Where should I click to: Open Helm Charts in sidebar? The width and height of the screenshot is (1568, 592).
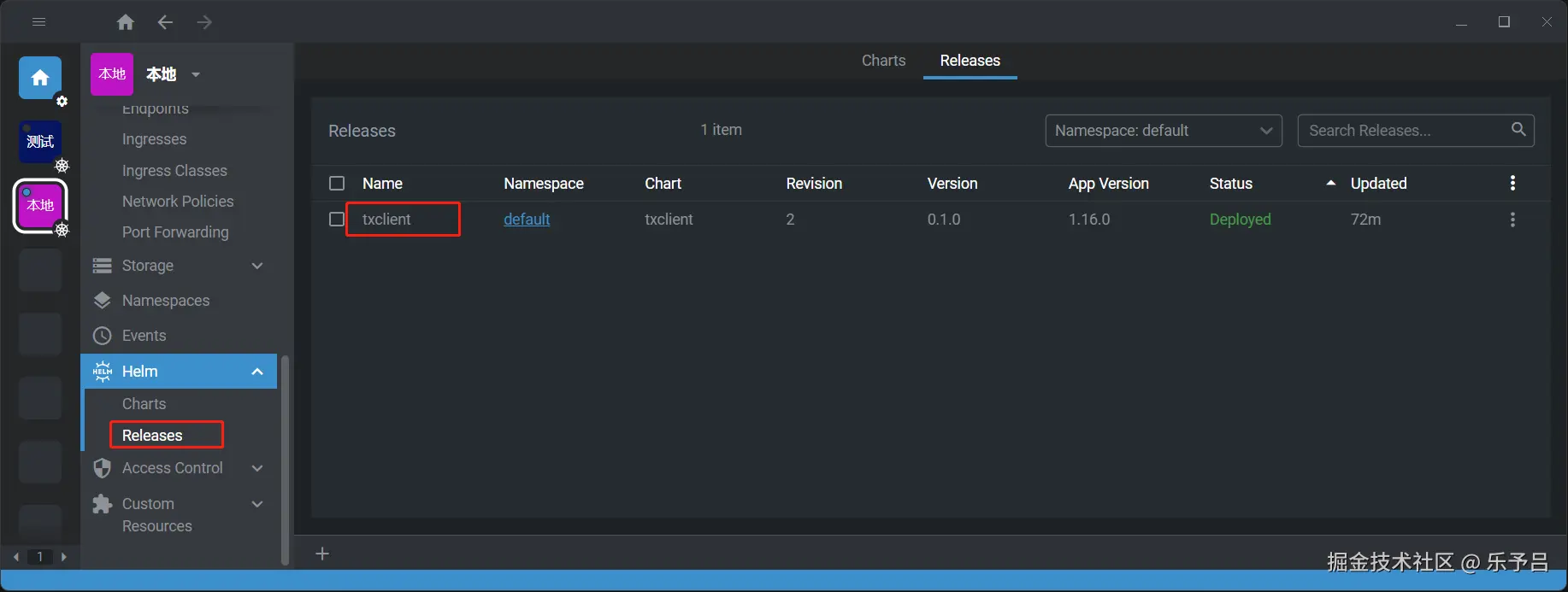click(144, 404)
